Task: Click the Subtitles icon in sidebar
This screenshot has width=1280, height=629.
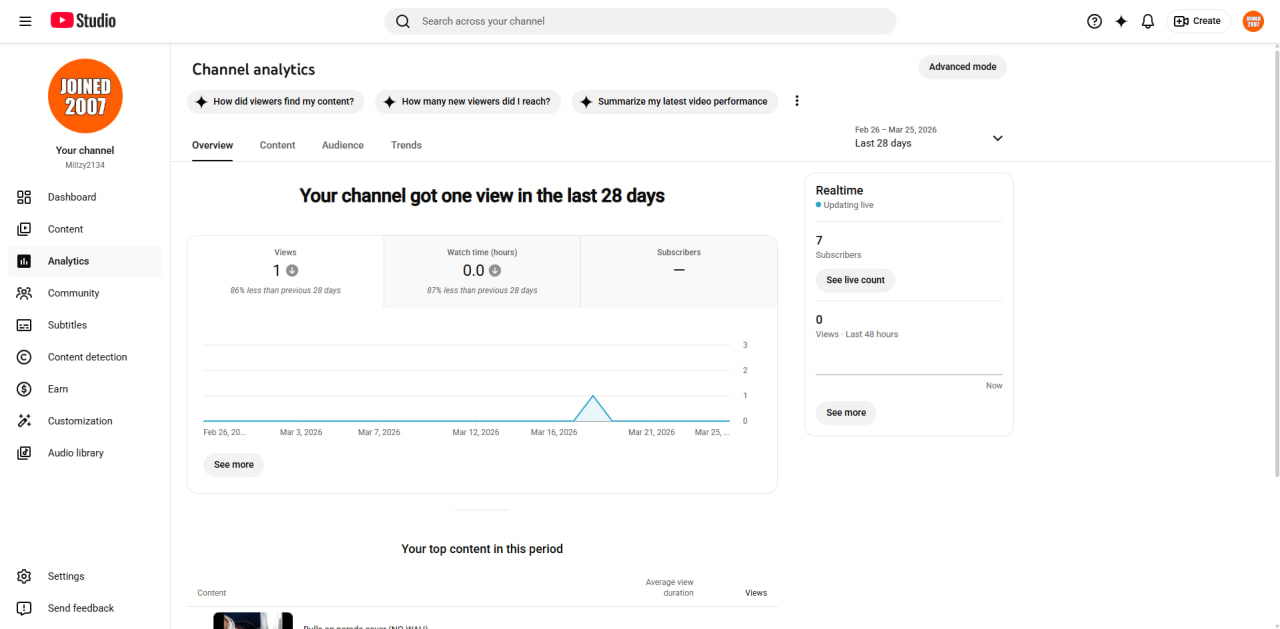Action: pos(24,325)
